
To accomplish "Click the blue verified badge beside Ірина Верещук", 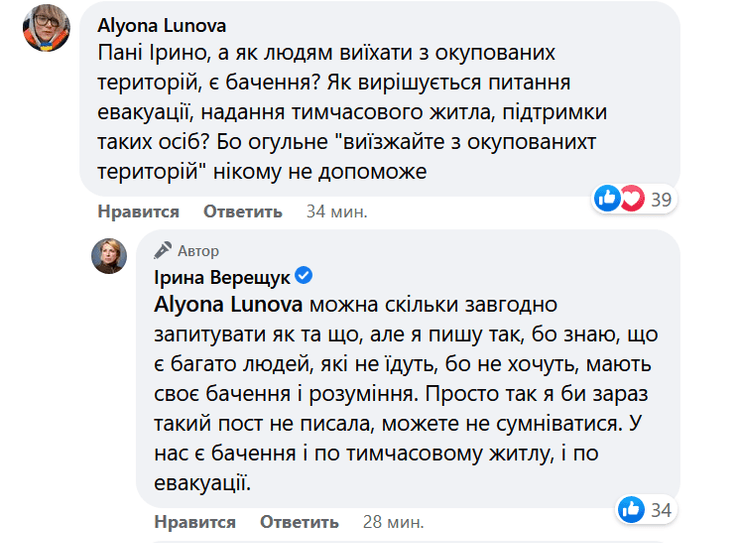I will [306, 275].
